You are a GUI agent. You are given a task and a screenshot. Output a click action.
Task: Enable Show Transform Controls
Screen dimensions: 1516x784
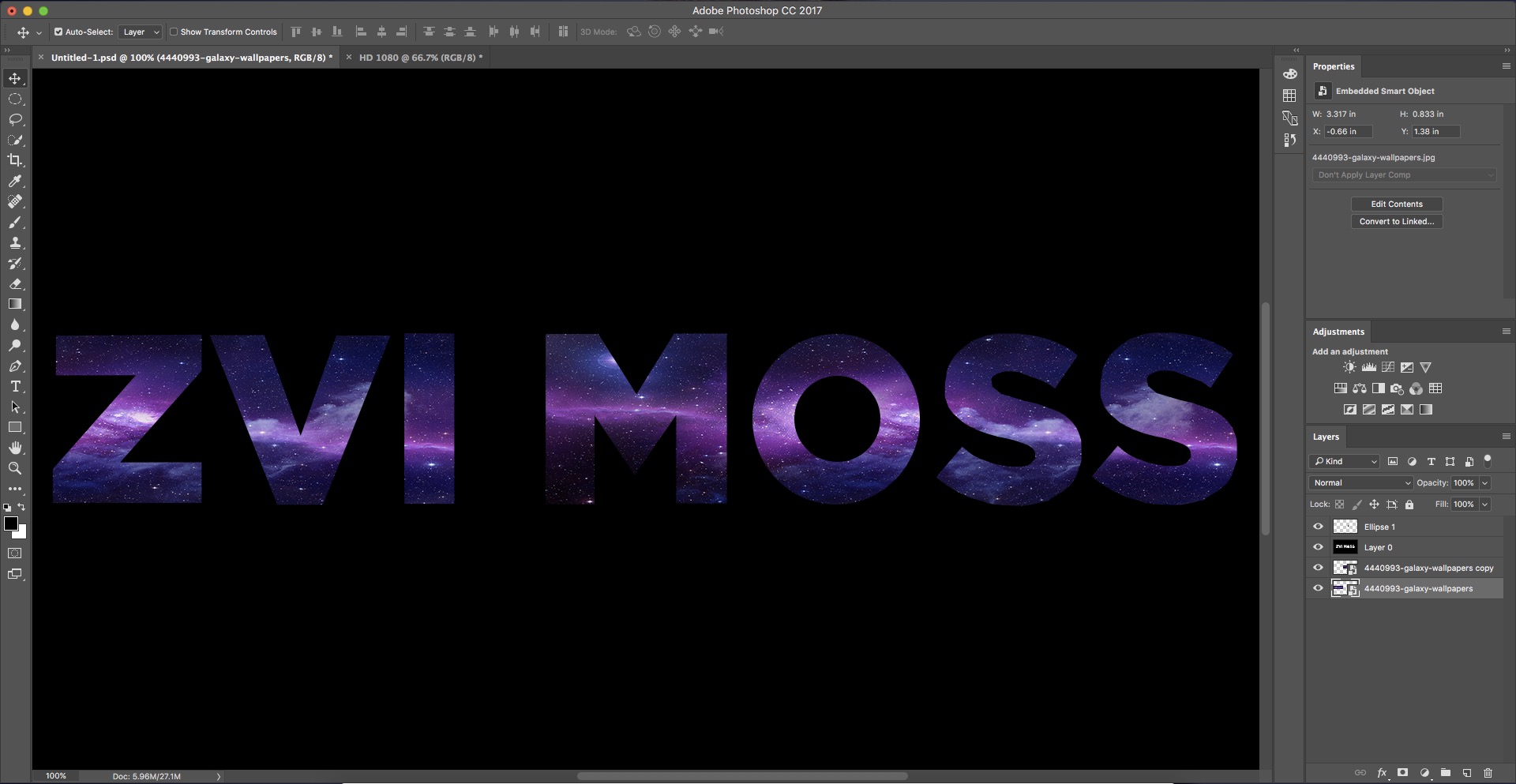[174, 32]
